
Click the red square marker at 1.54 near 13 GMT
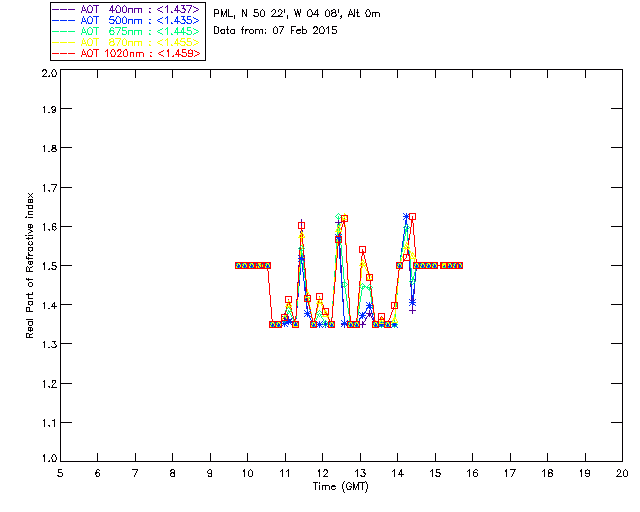click(362, 249)
